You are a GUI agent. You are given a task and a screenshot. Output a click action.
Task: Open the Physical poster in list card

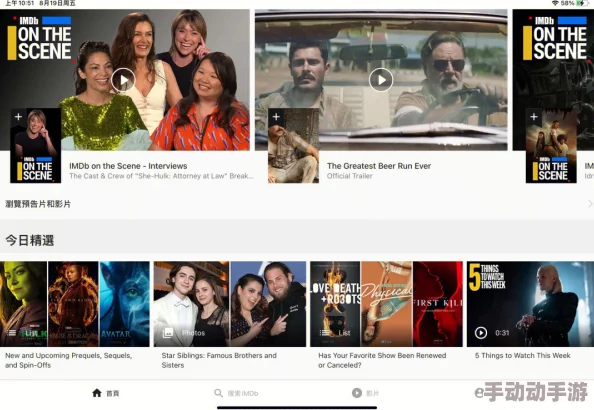click(x=386, y=304)
